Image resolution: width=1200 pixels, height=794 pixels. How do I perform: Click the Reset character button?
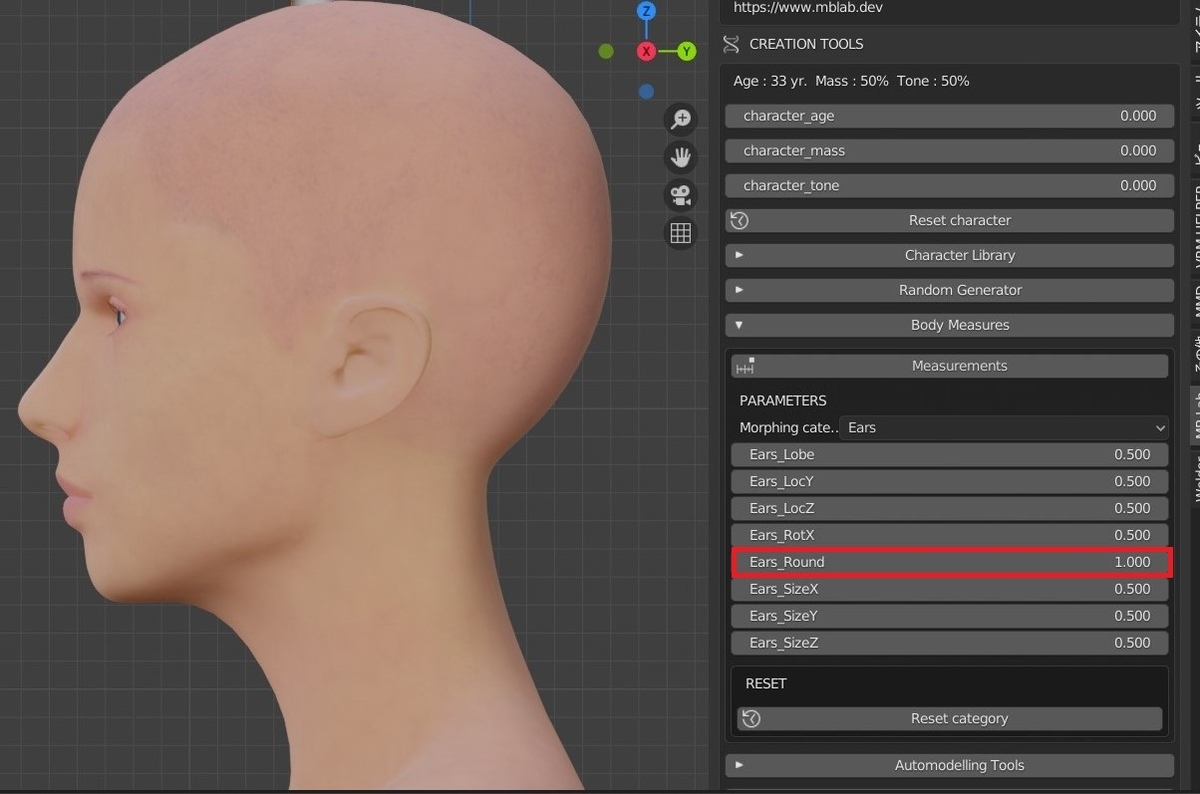(x=949, y=220)
